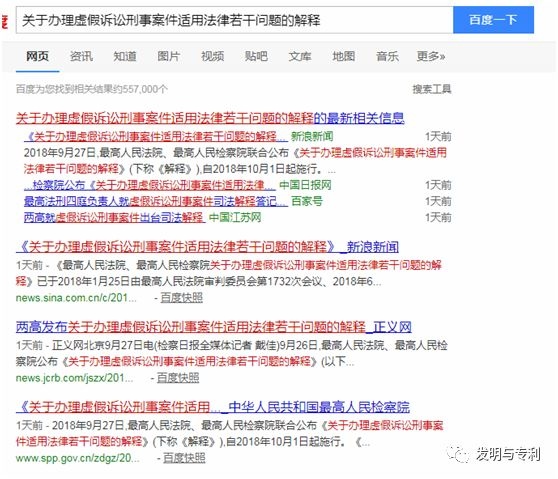Switch to the 地图 tab
The image size is (558, 479).
coord(344,56)
